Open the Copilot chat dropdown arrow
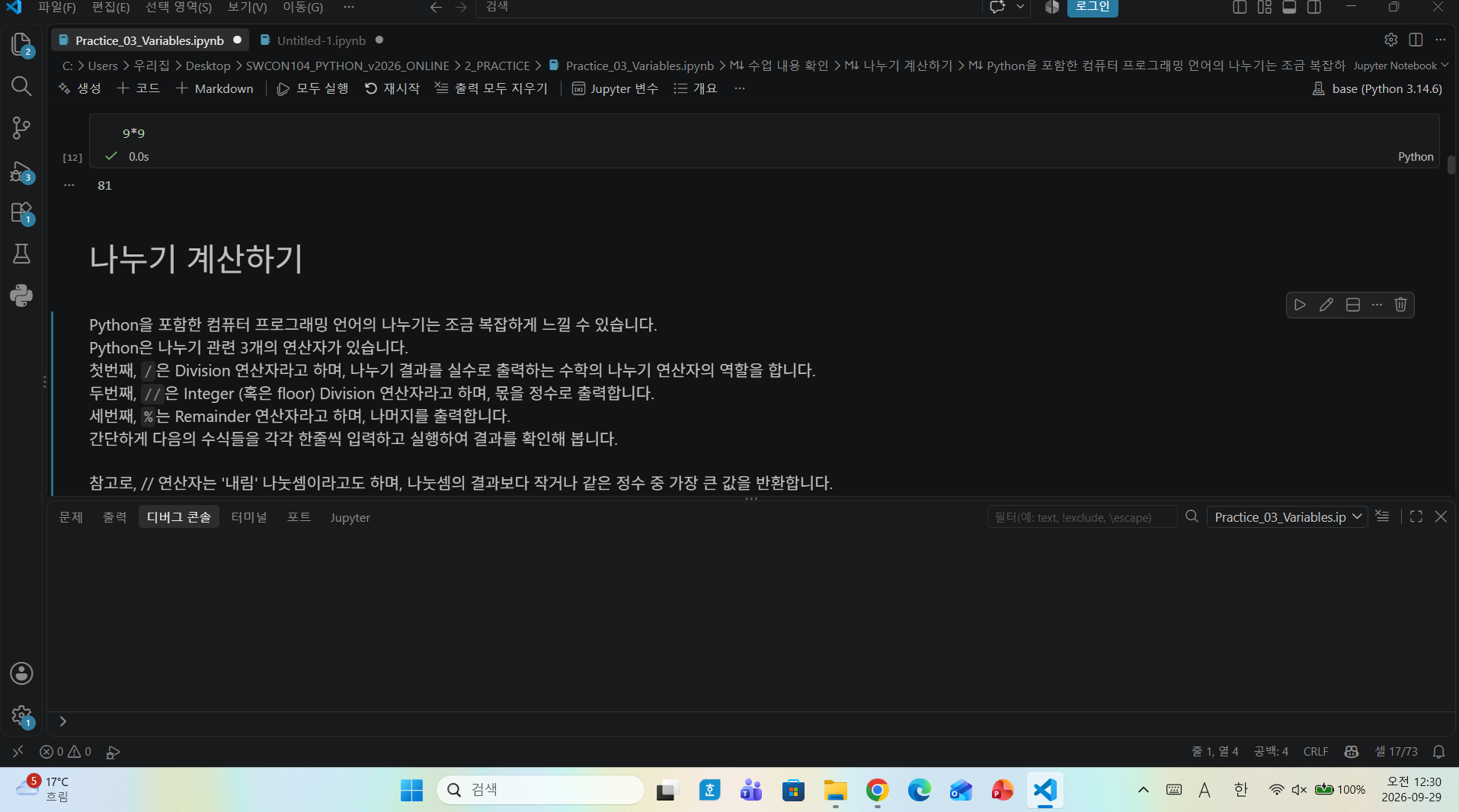The height and width of the screenshot is (812, 1459). point(1020,8)
